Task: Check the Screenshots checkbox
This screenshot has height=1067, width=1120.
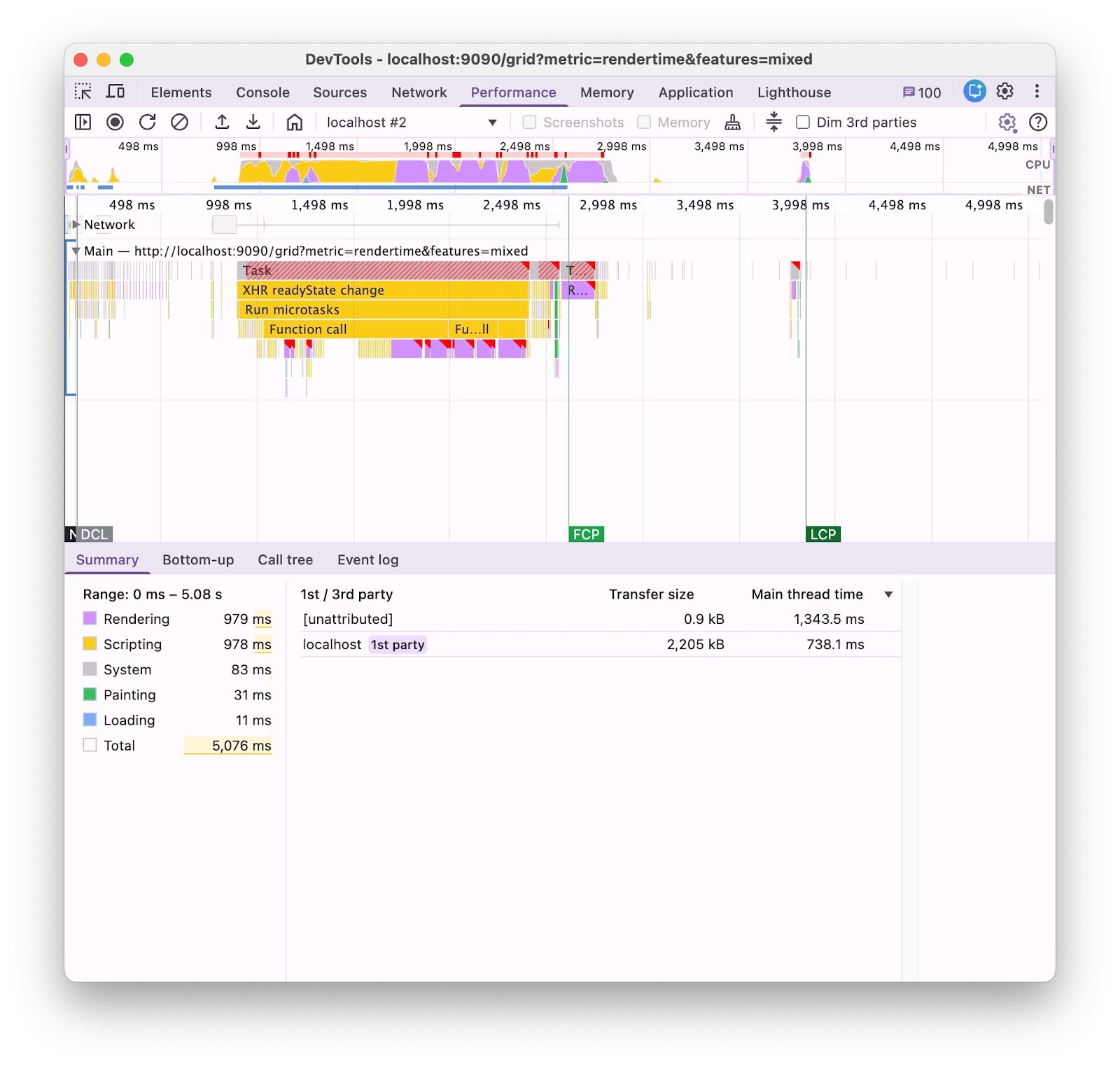Action: 530,123
